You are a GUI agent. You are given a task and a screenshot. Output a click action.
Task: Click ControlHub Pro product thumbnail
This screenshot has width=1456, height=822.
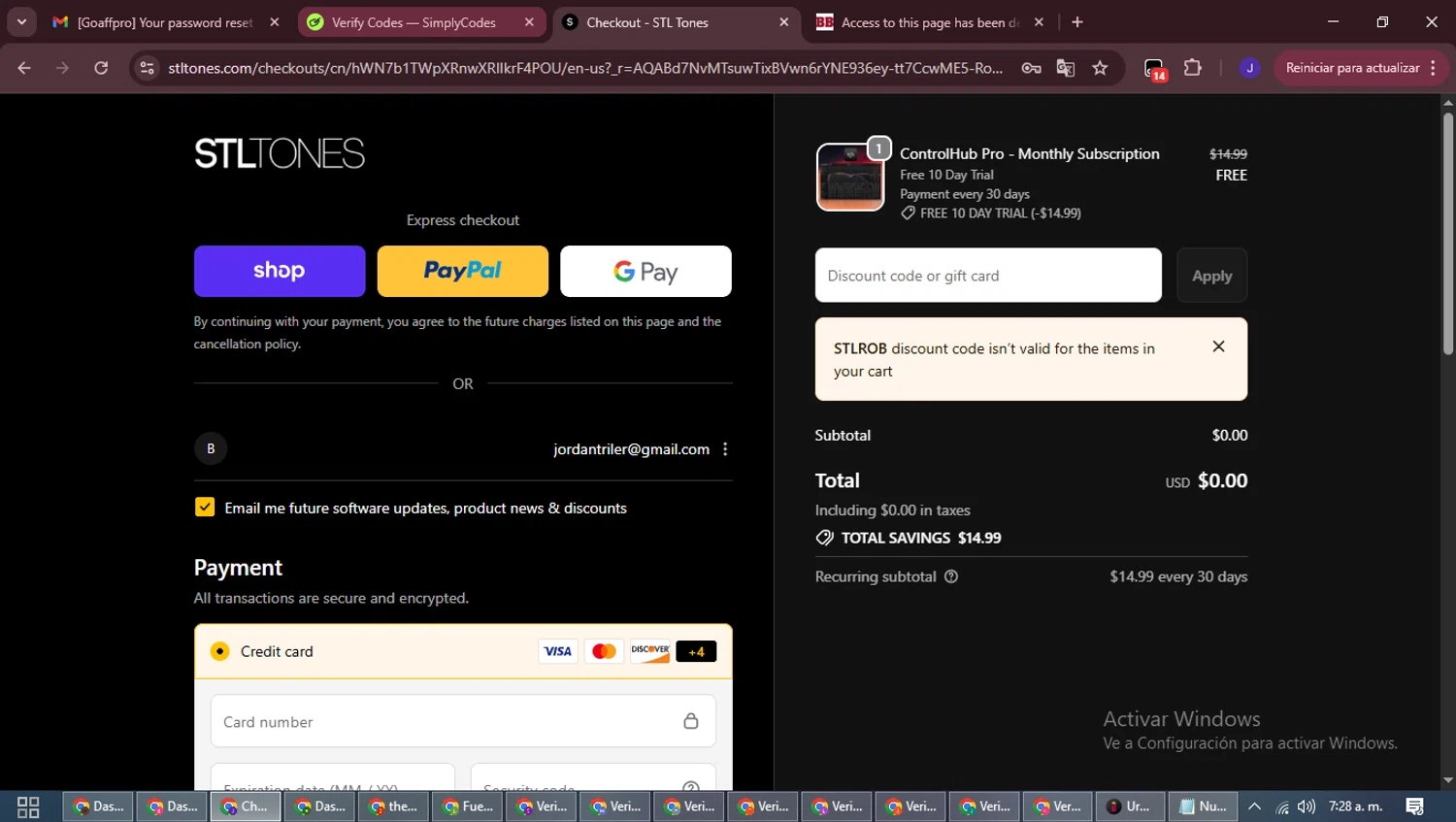[x=850, y=178]
